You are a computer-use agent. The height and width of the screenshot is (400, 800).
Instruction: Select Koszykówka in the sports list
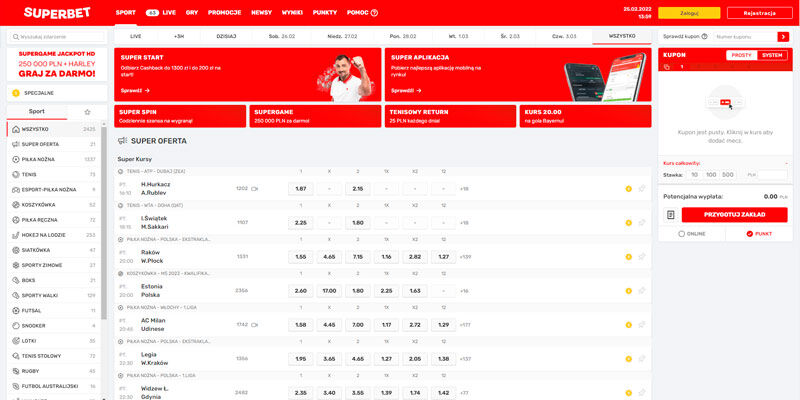[54, 205]
